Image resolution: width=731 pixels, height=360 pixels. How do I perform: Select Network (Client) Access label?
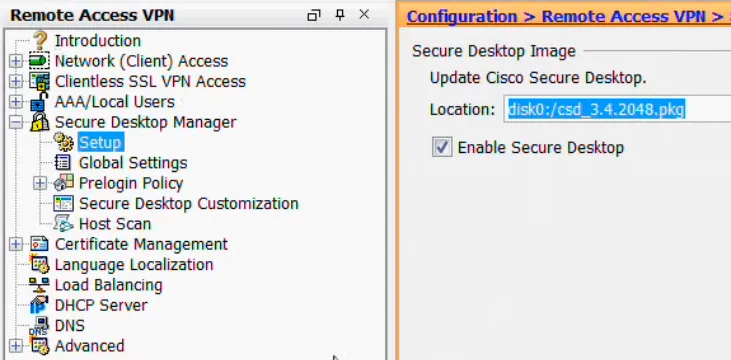pyautogui.click(x=141, y=61)
